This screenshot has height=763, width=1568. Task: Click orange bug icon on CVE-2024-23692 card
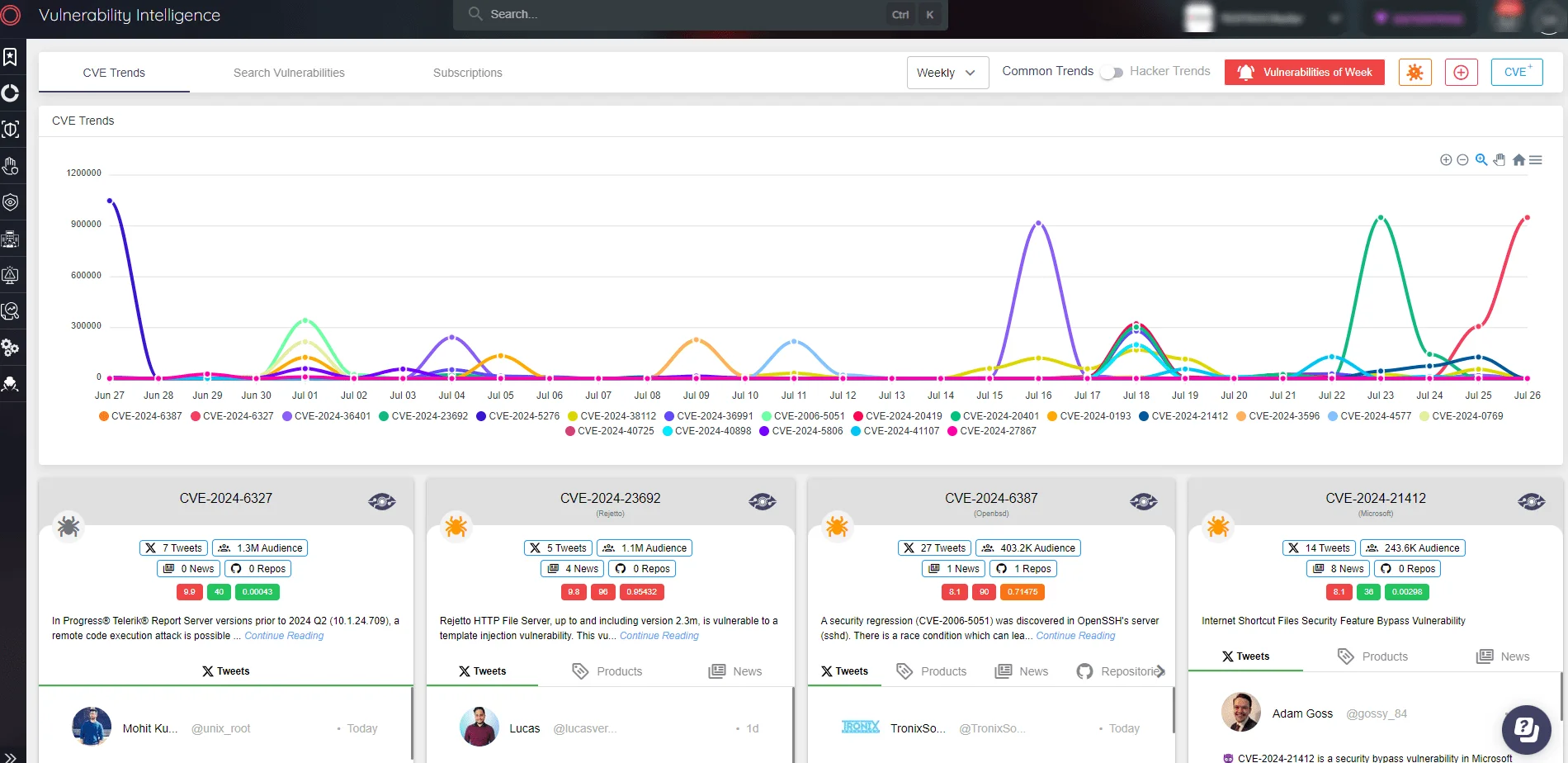click(x=456, y=526)
